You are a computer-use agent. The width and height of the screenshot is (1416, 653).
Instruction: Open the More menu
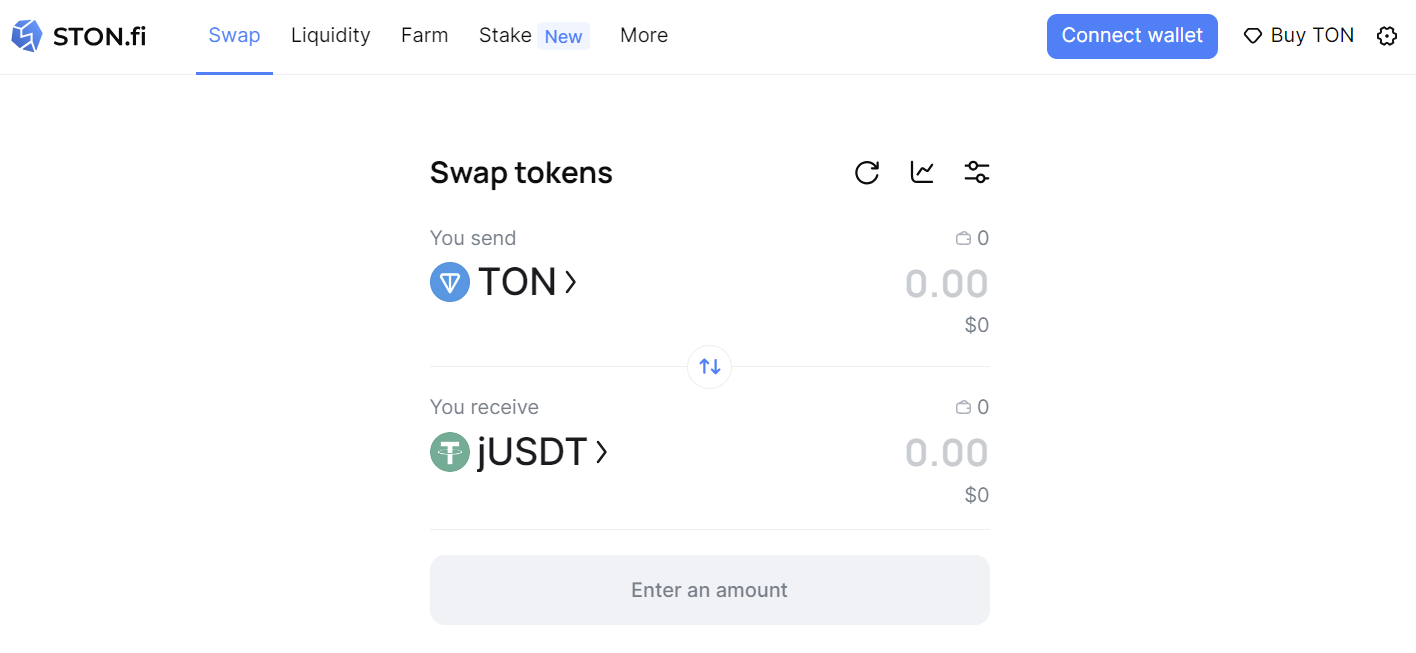(644, 36)
